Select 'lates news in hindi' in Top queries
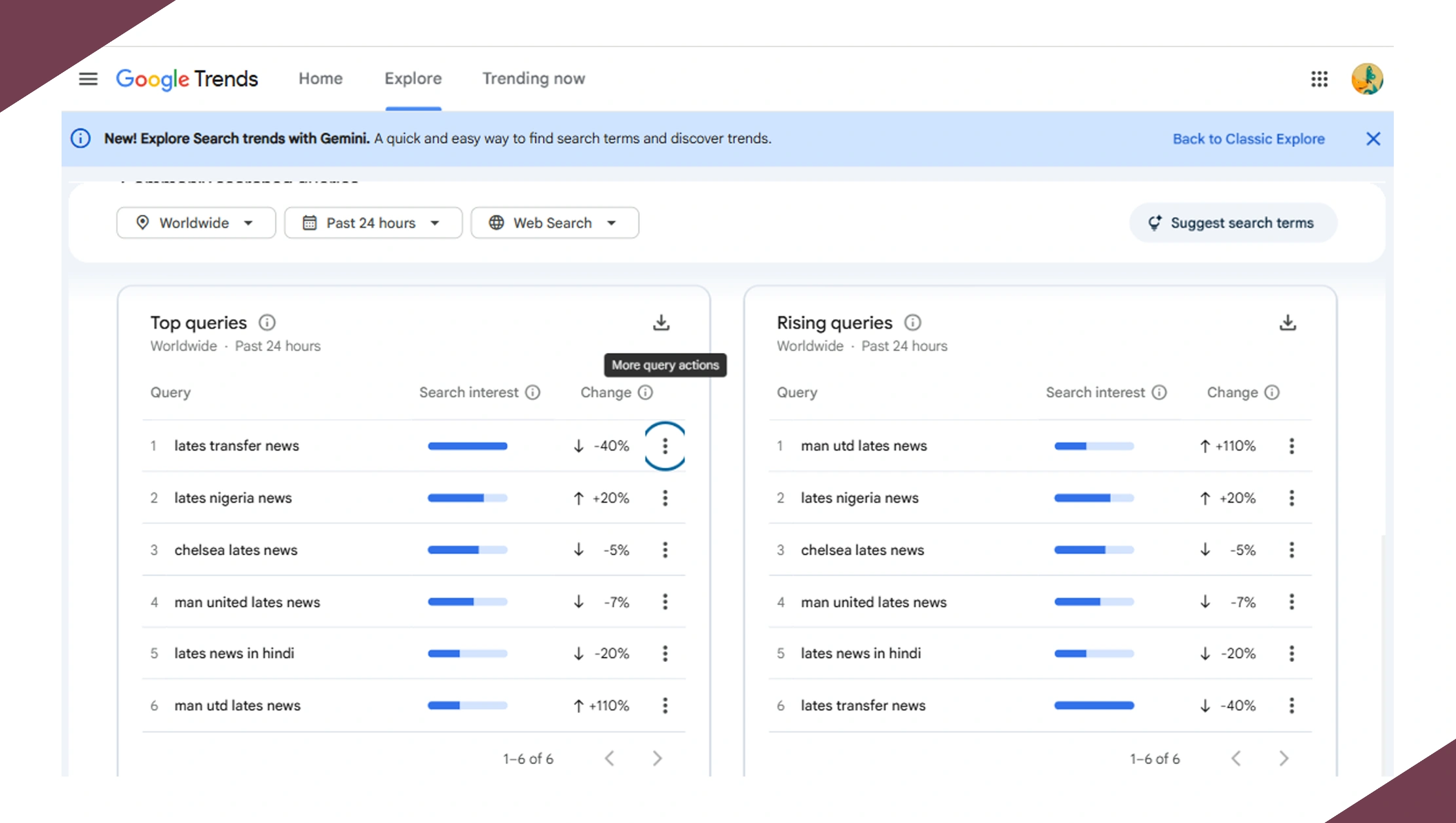 click(x=234, y=653)
